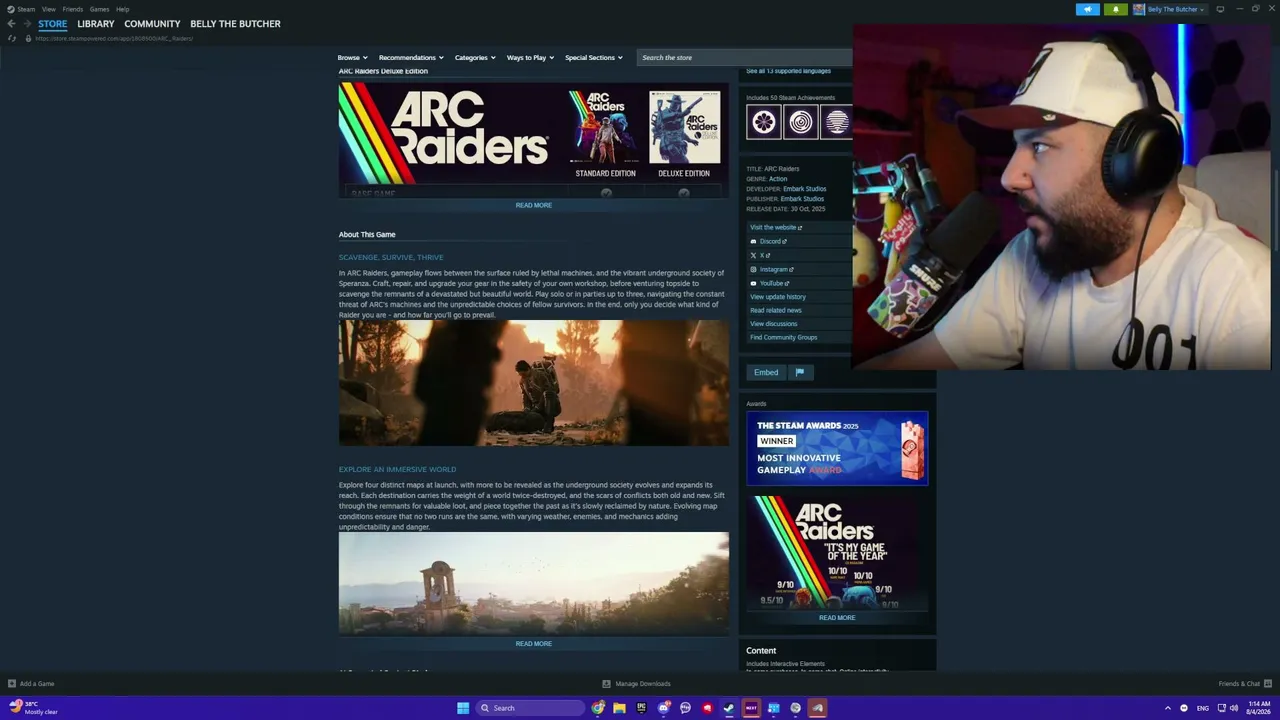Select the Deluxe Edition cover image
Viewport: 1280px width, 720px height.
[x=684, y=127]
